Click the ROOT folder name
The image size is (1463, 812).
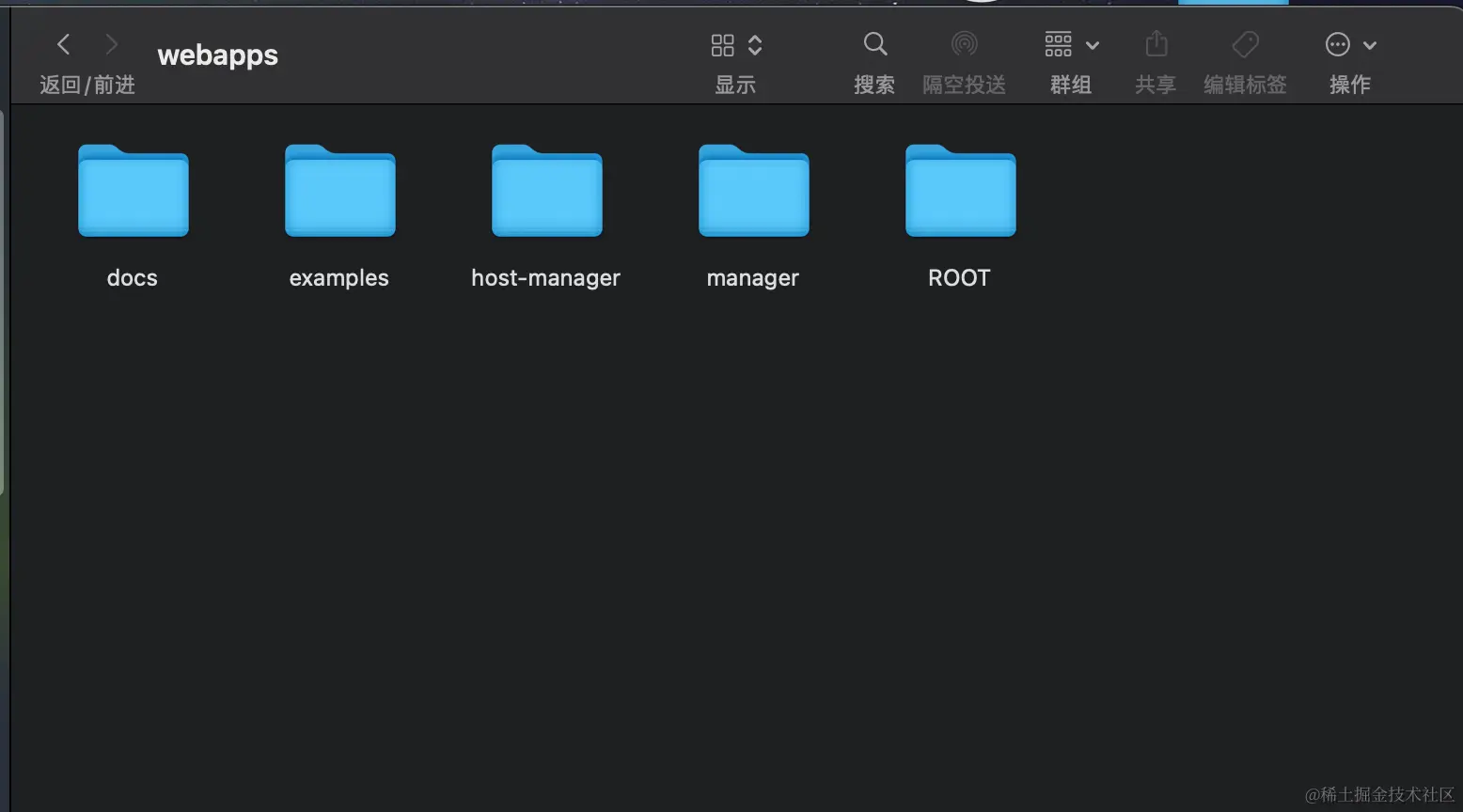click(960, 278)
